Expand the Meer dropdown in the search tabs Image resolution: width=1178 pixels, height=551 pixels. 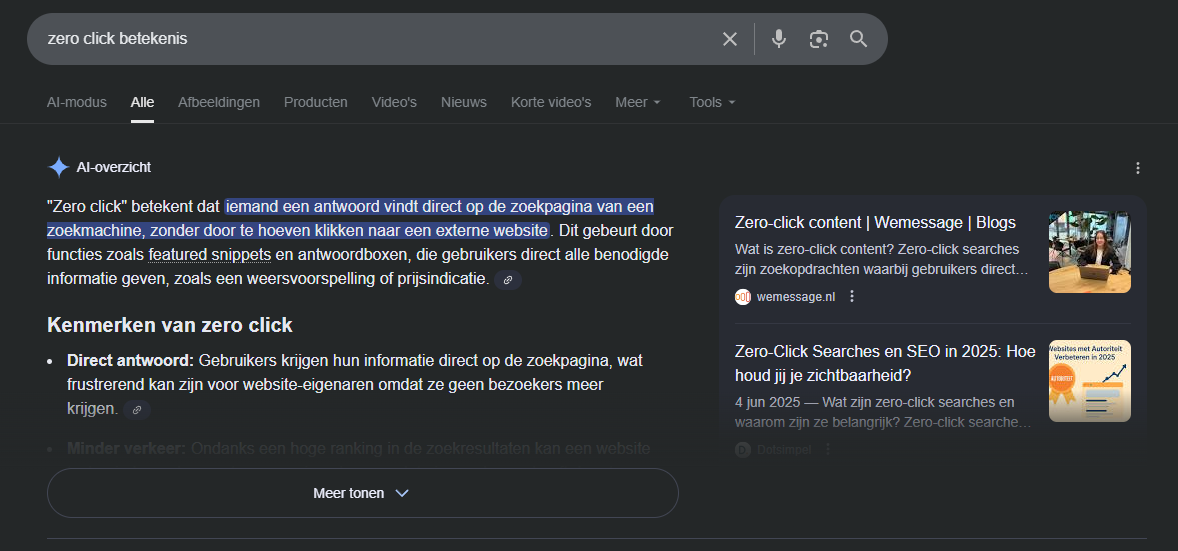click(638, 102)
